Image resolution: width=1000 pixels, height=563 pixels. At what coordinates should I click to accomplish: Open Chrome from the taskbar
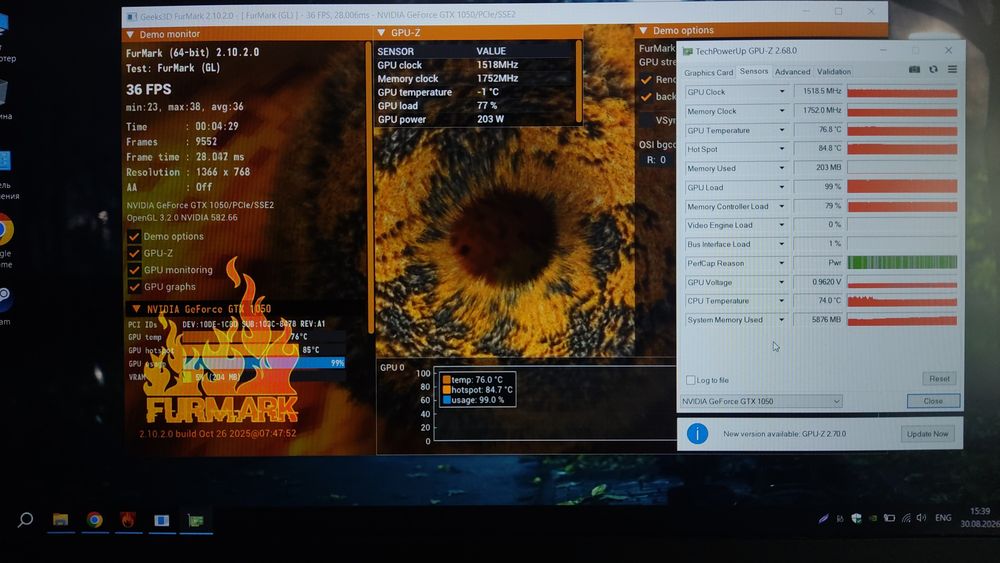[94, 520]
